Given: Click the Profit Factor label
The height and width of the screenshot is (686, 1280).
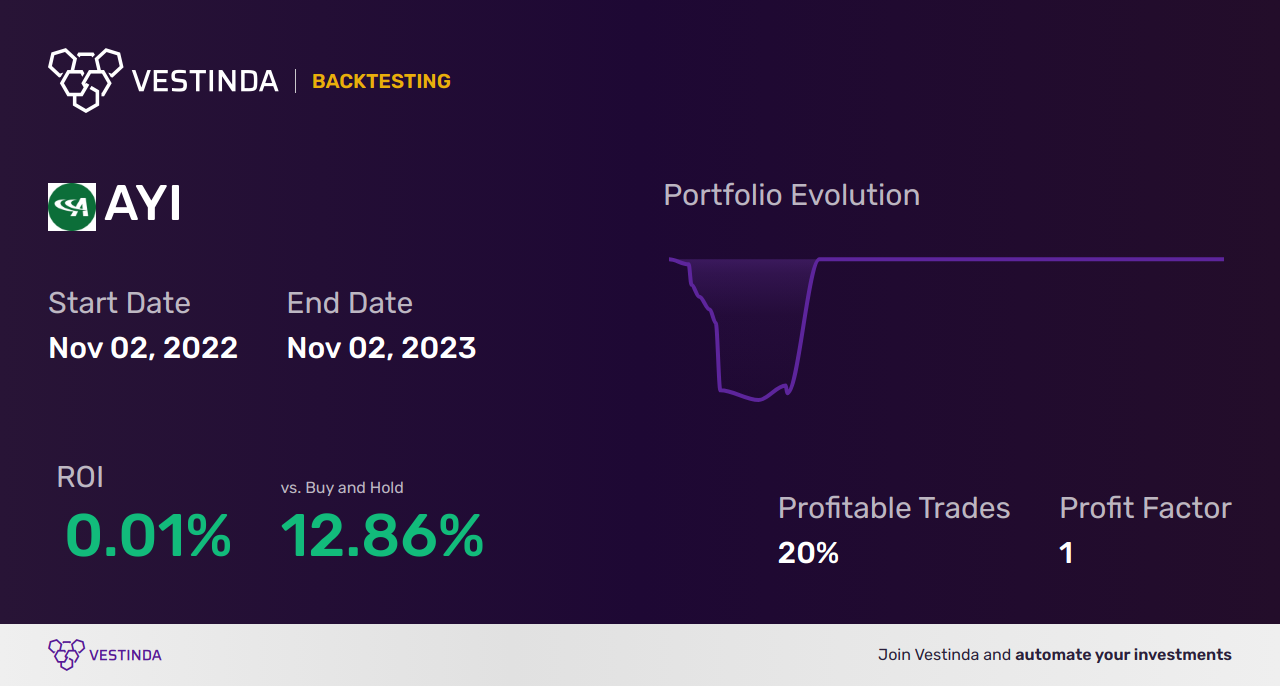Looking at the screenshot, I should pyautogui.click(x=1145, y=508).
